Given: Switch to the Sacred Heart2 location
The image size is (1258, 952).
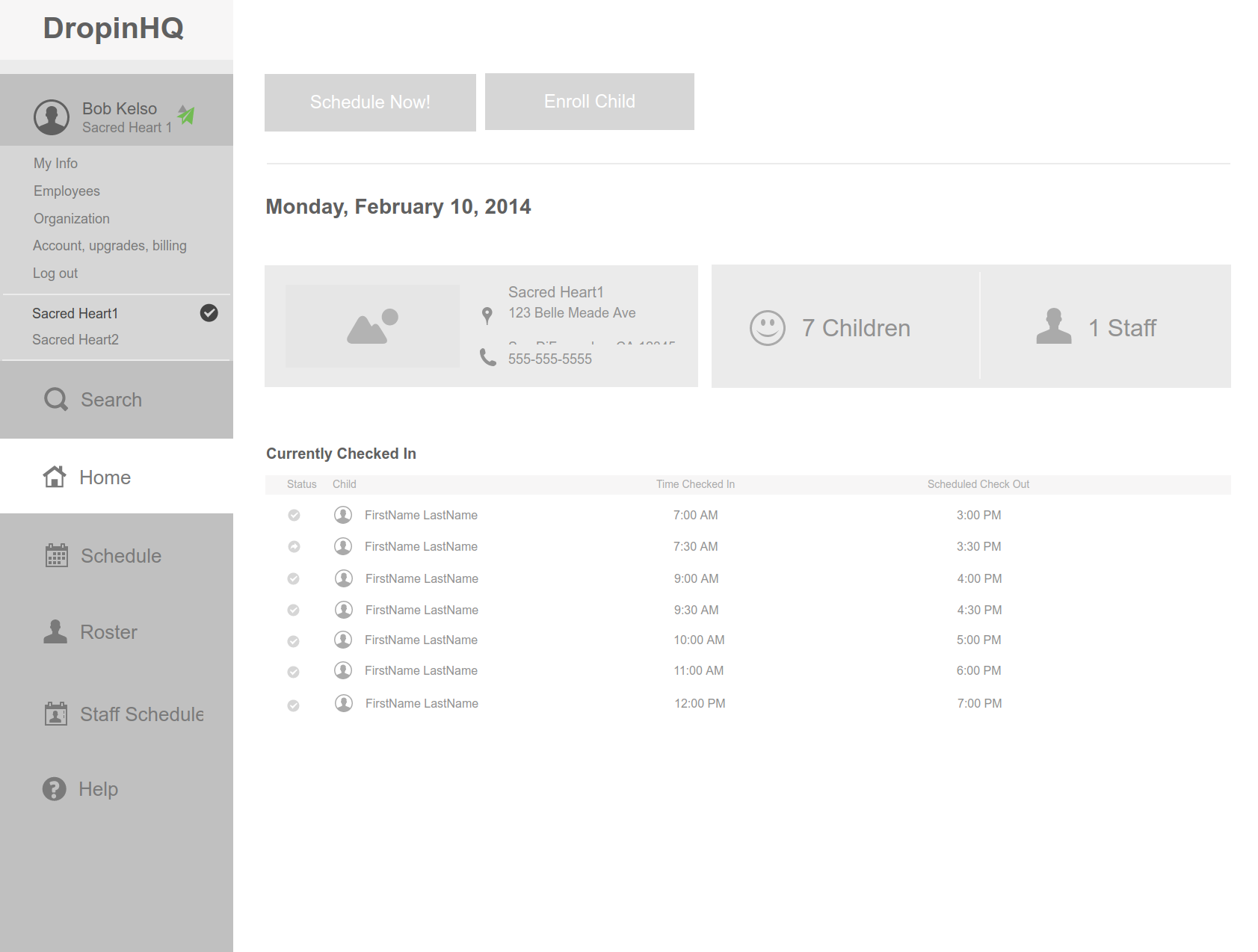Looking at the screenshot, I should (75, 339).
